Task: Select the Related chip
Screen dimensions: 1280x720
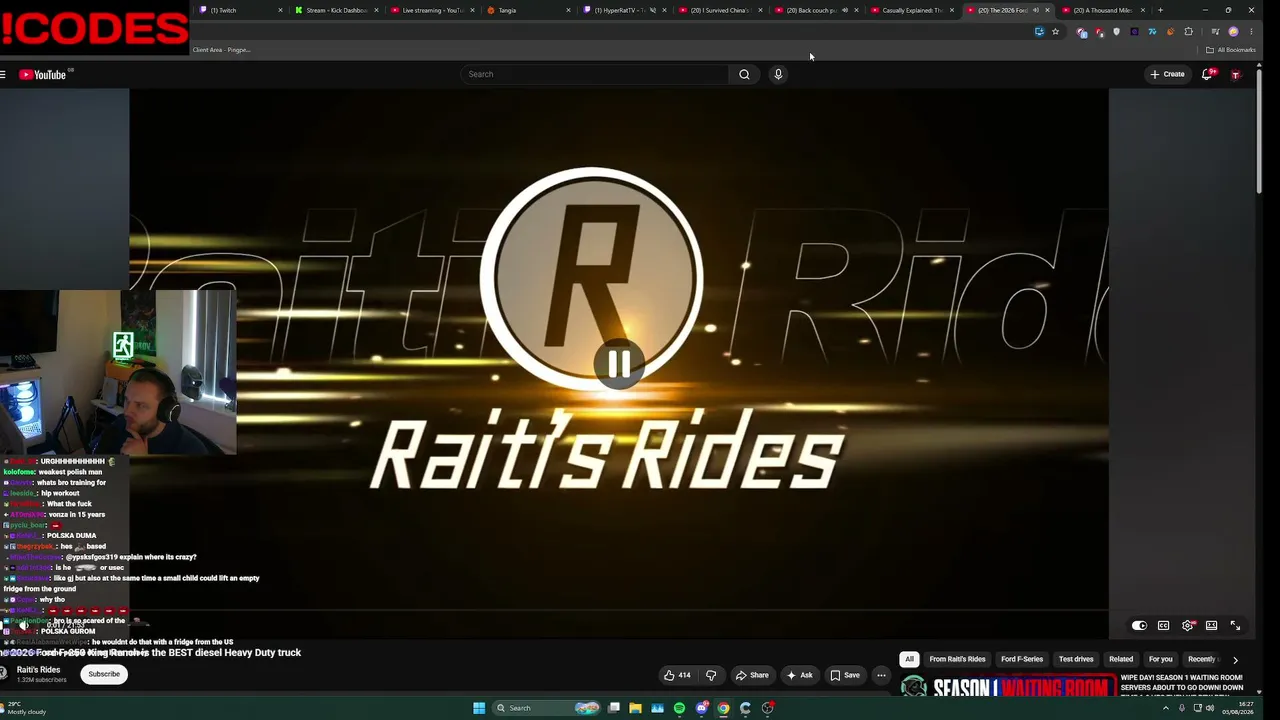Action: [x=1121, y=659]
